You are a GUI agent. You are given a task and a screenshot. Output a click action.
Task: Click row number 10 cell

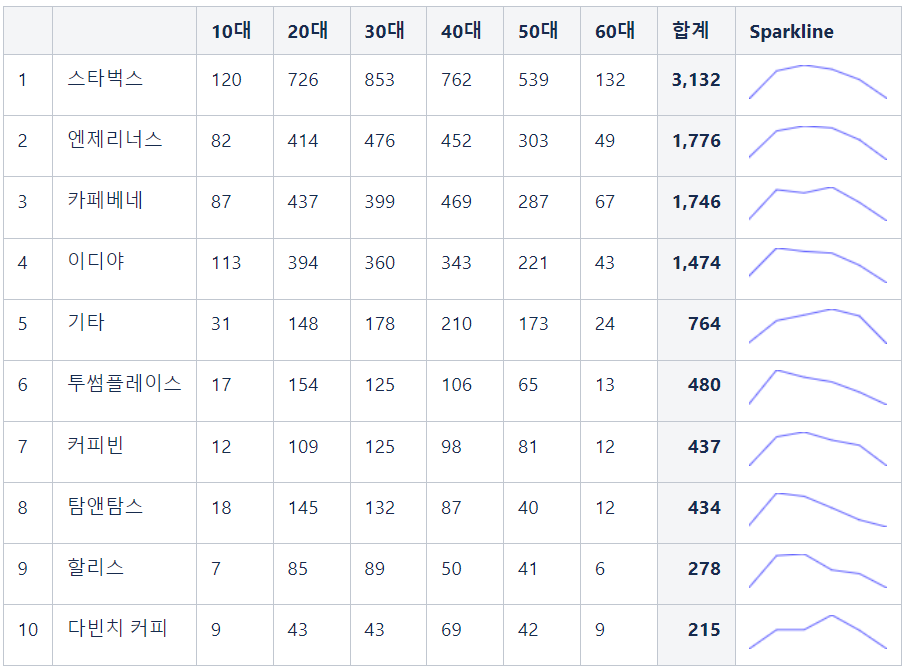(28, 630)
